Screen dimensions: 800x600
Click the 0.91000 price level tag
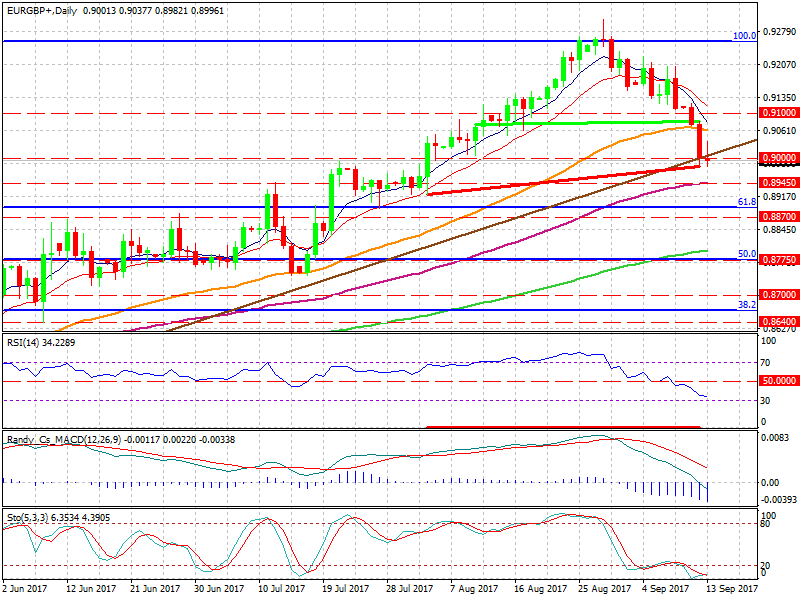778,114
